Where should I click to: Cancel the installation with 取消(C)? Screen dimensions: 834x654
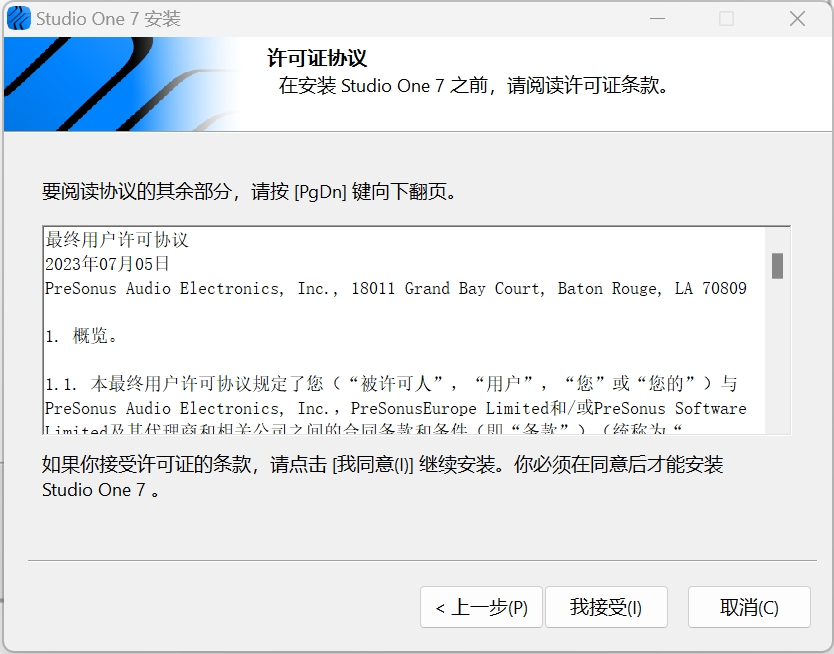pyautogui.click(x=749, y=607)
